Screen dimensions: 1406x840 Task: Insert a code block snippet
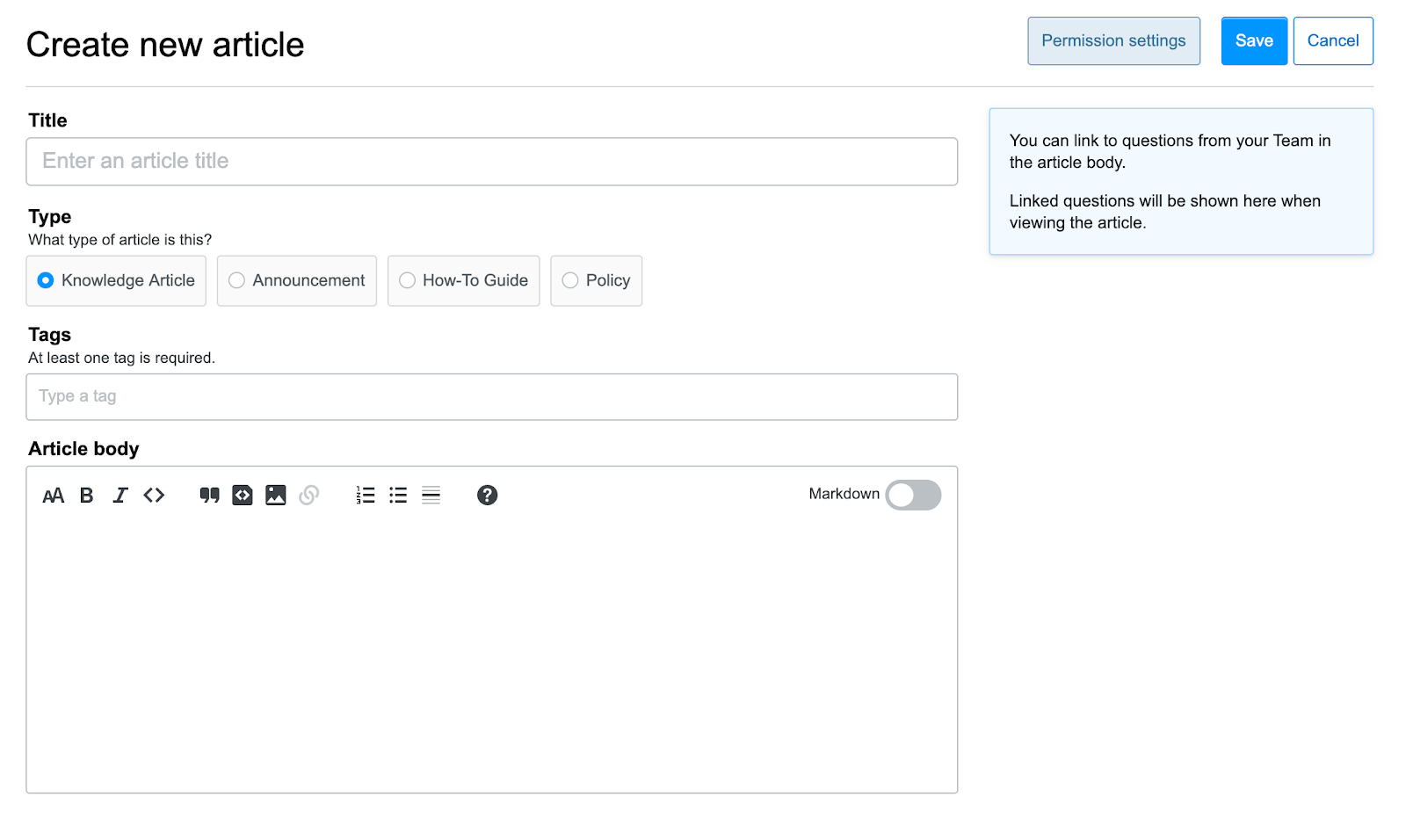coord(243,496)
